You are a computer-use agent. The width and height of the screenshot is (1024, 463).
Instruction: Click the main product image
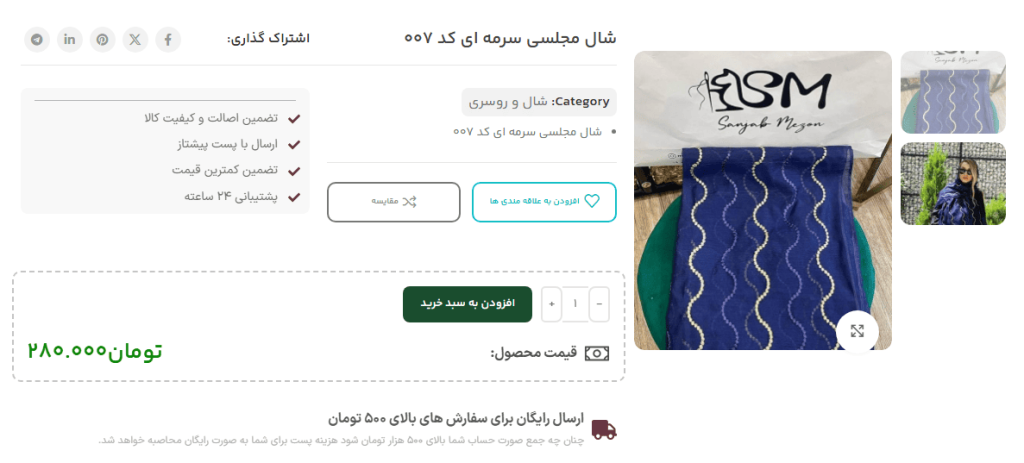point(763,200)
